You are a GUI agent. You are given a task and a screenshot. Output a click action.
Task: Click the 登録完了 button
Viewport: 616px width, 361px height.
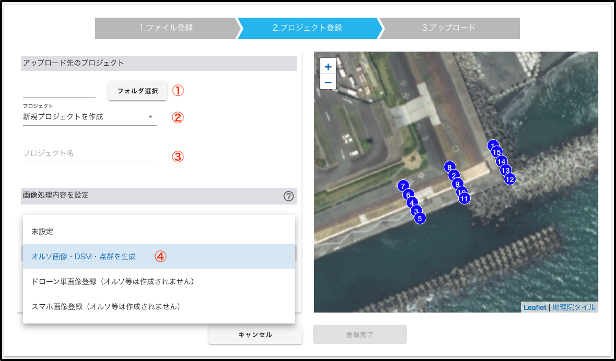[x=360, y=335]
